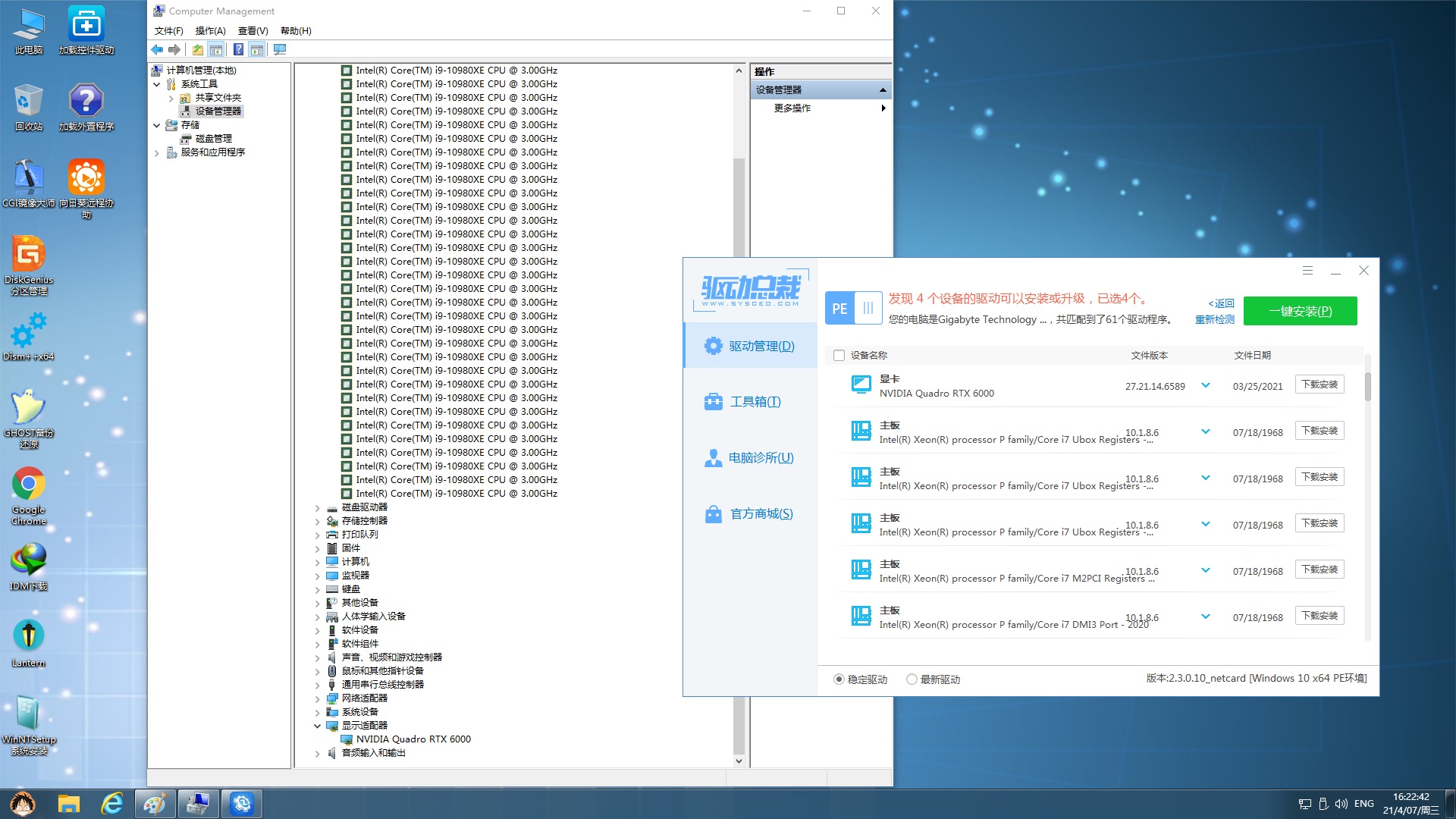Open Google Chrome desktop icon
The image size is (1456, 819).
(x=29, y=496)
